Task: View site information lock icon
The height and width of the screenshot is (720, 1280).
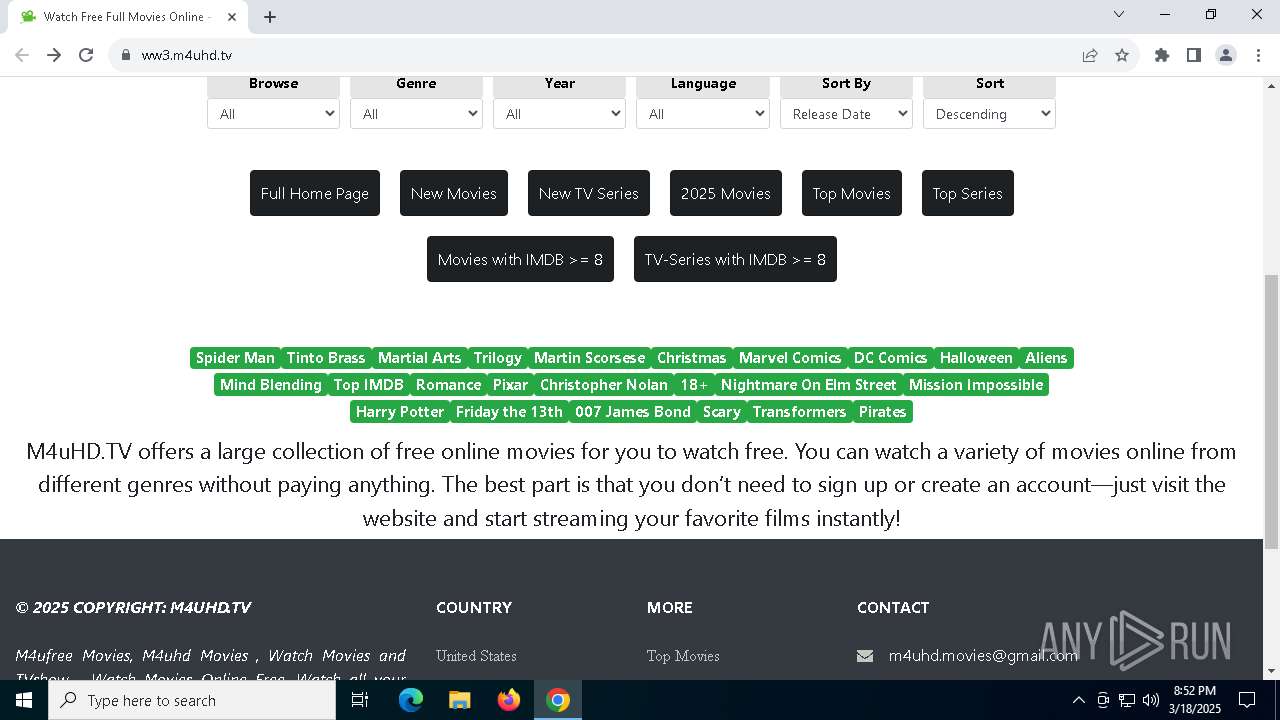Action: (125, 55)
